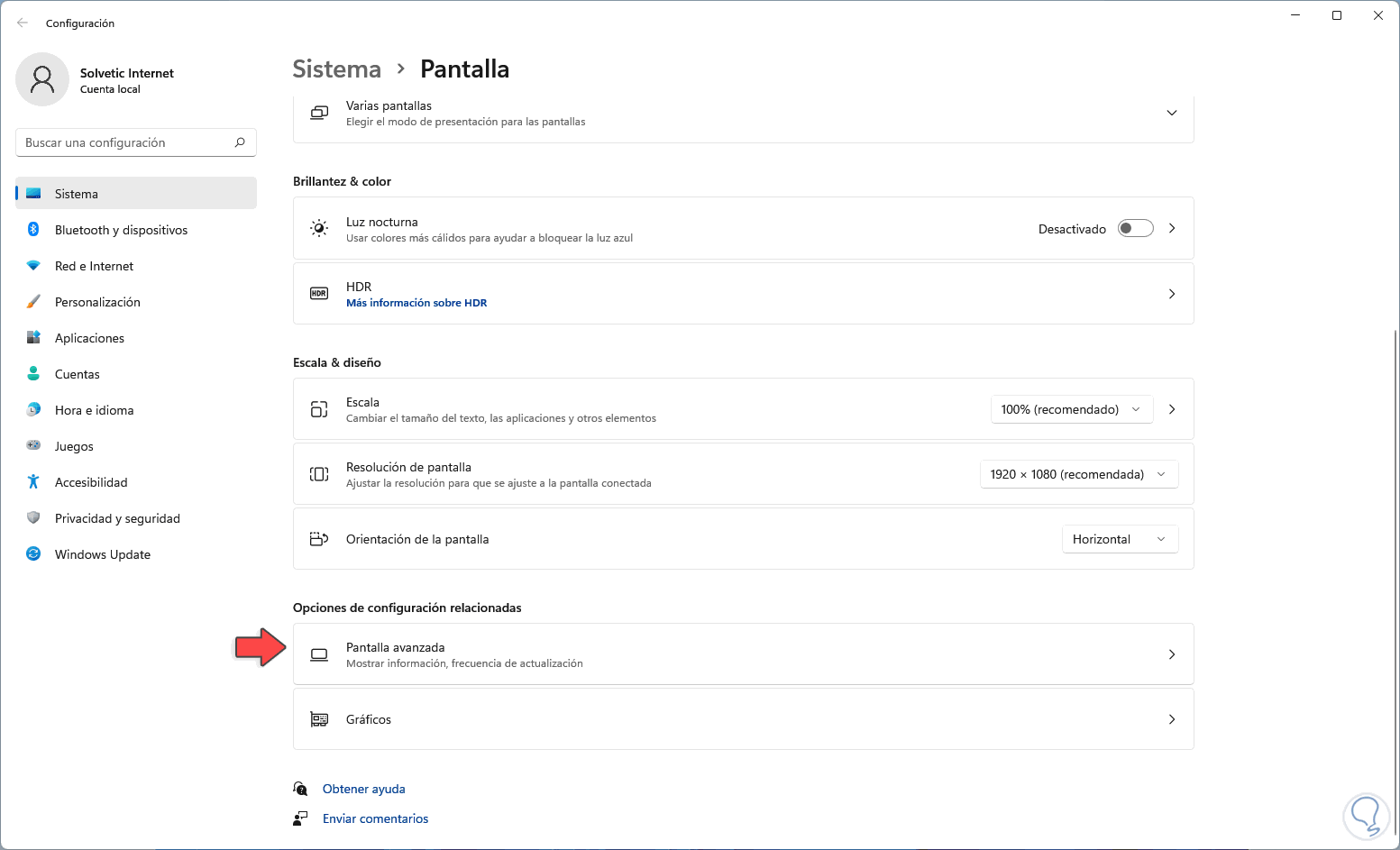Click the Bluetooth y dispositivos icon
The width and height of the screenshot is (1400, 850).
coord(33,230)
